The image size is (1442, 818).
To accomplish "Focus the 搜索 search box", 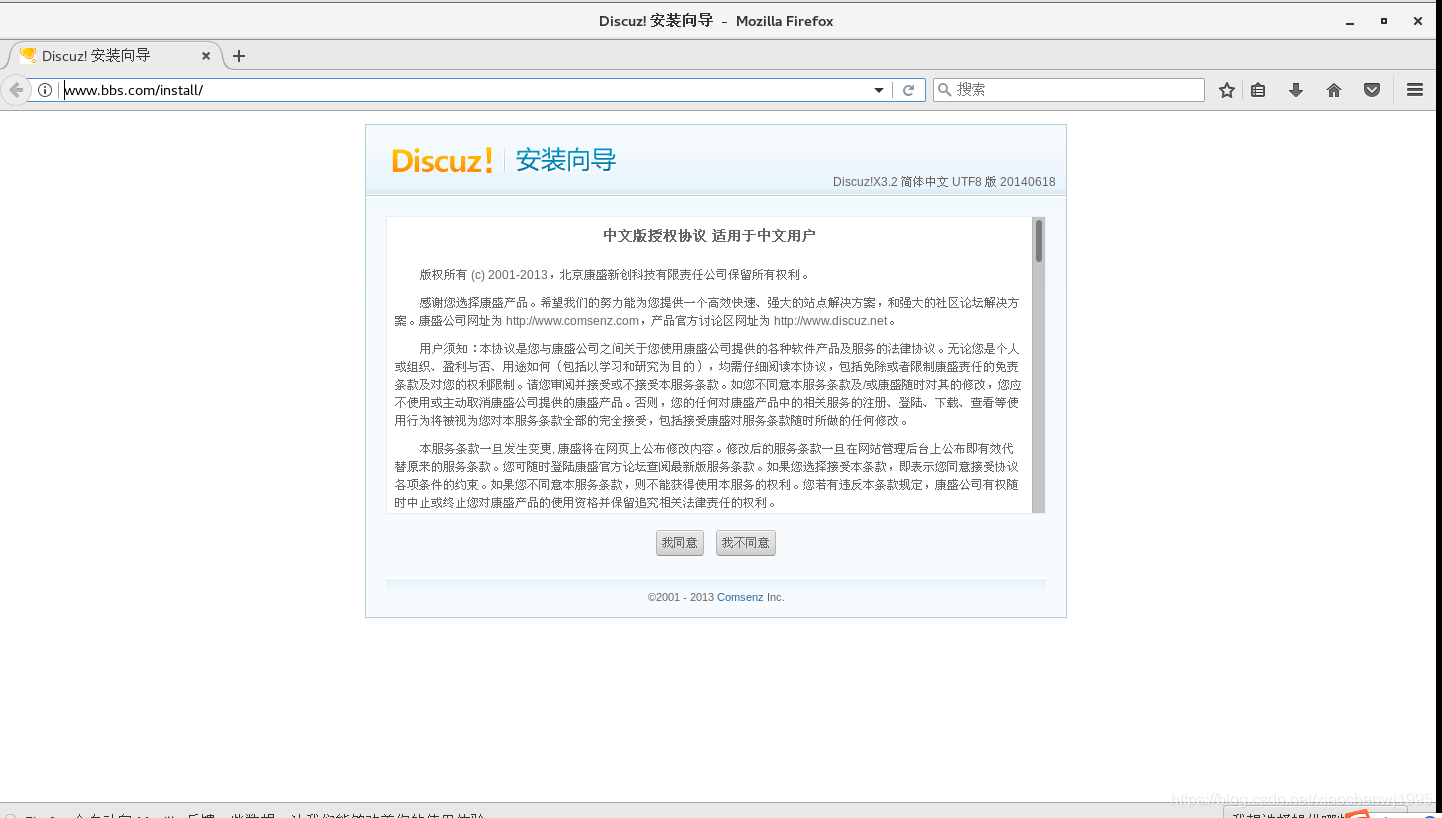I will coord(1069,90).
